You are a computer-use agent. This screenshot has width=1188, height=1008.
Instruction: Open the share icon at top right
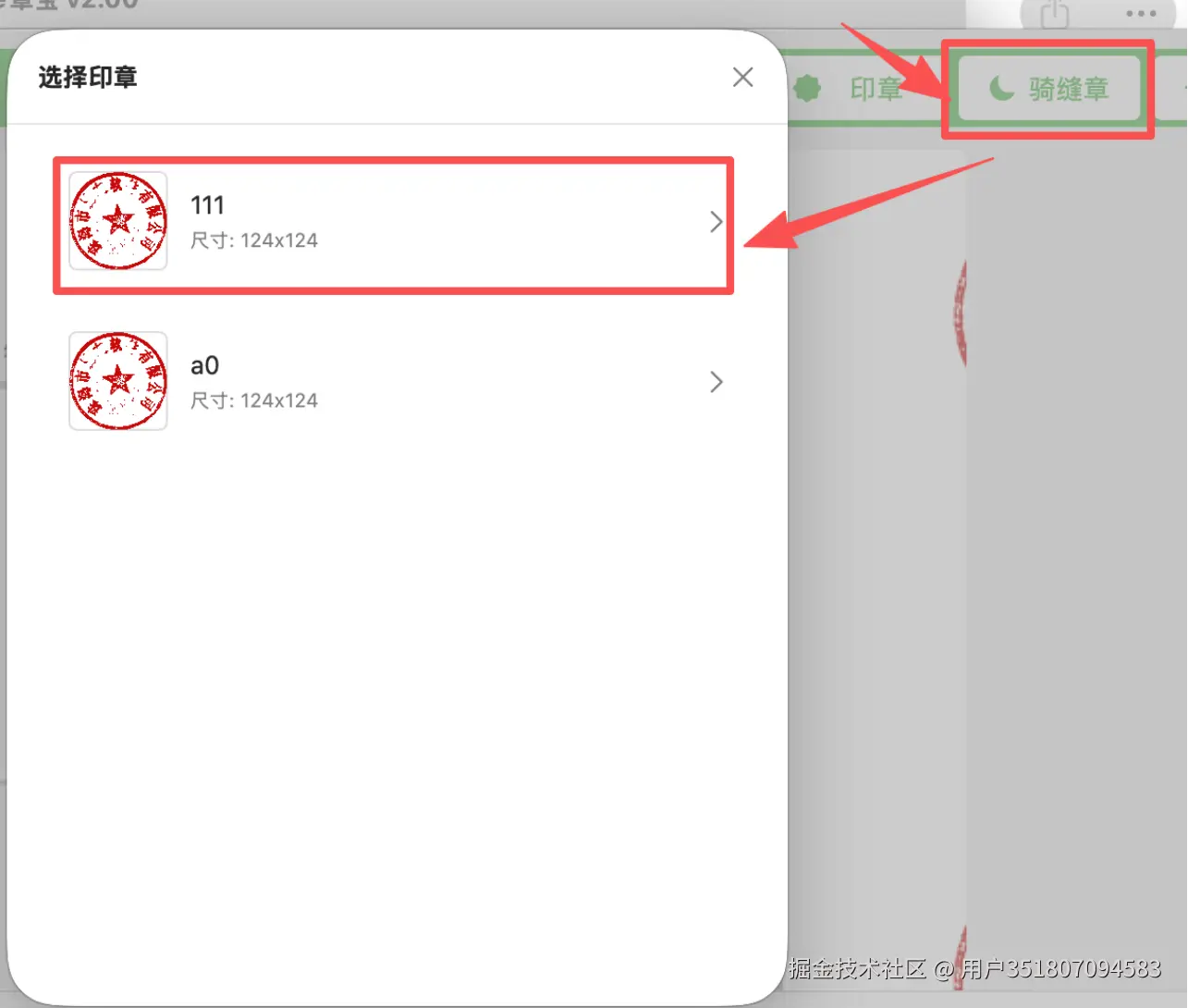1055,14
